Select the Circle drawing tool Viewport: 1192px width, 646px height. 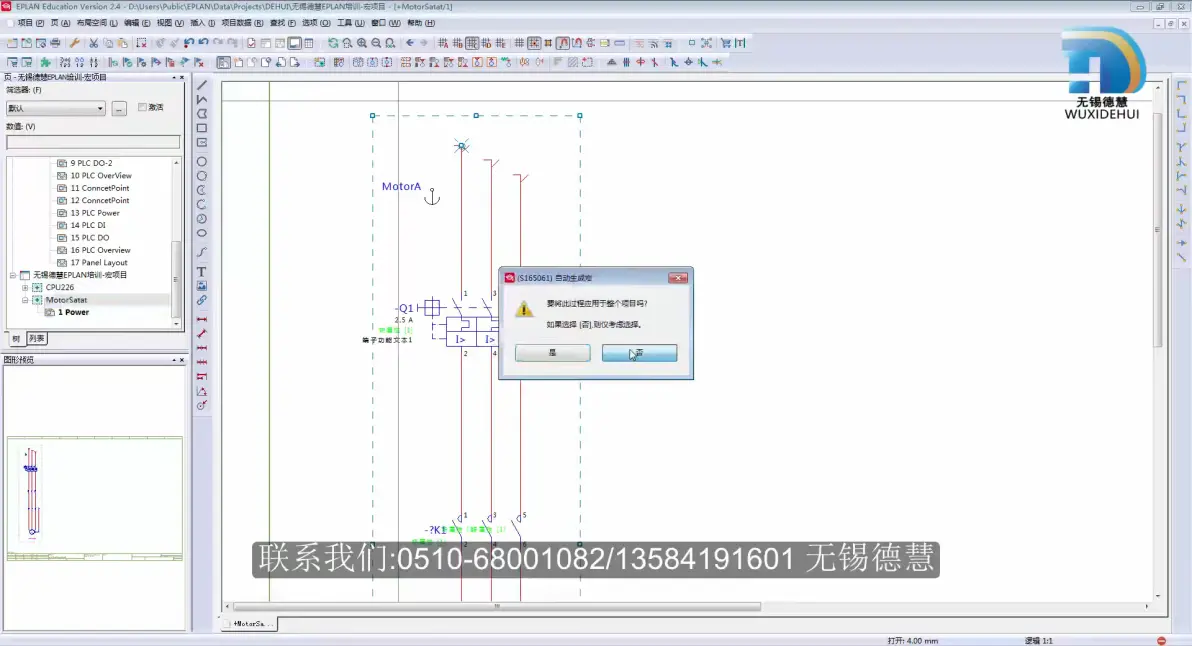(x=202, y=162)
